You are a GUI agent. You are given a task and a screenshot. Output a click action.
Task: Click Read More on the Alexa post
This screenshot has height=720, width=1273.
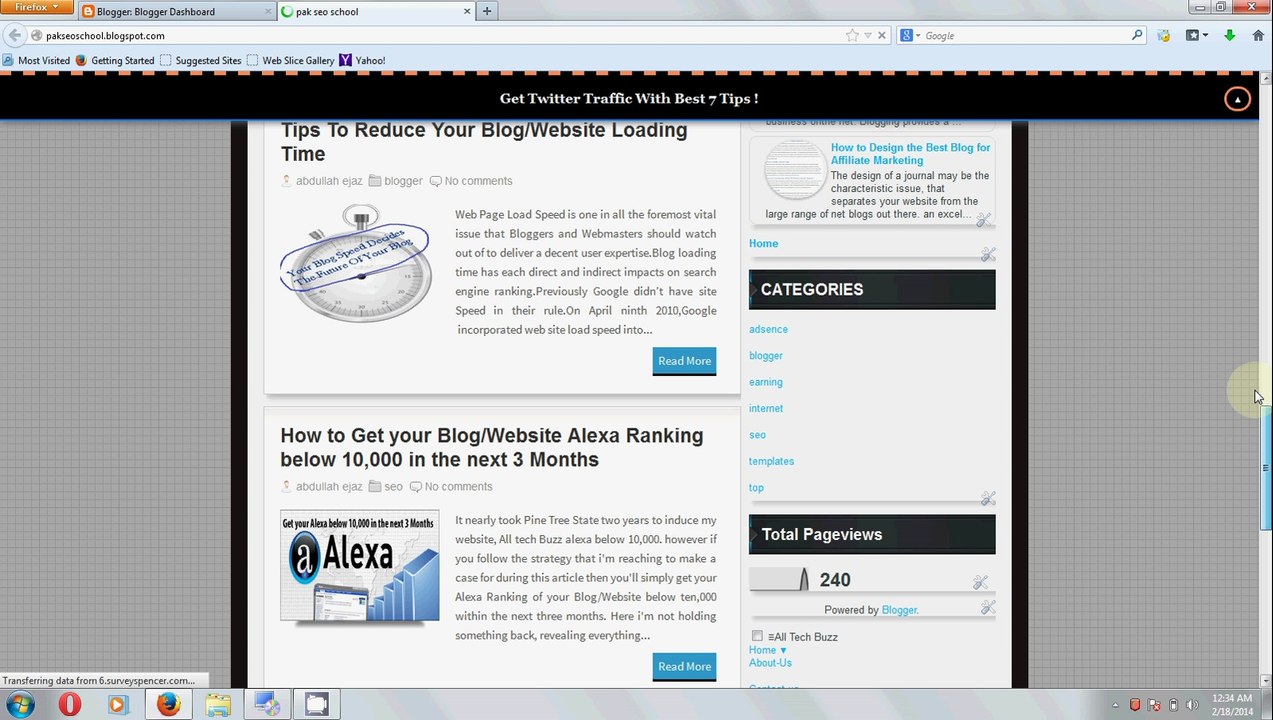684,667
